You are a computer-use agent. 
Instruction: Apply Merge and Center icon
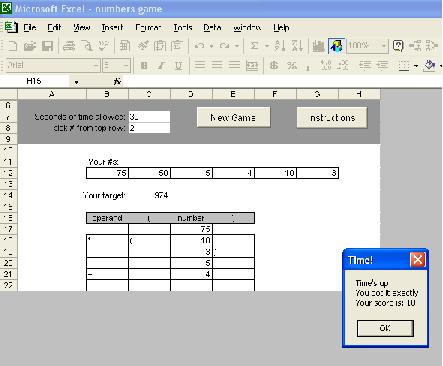[252, 65]
